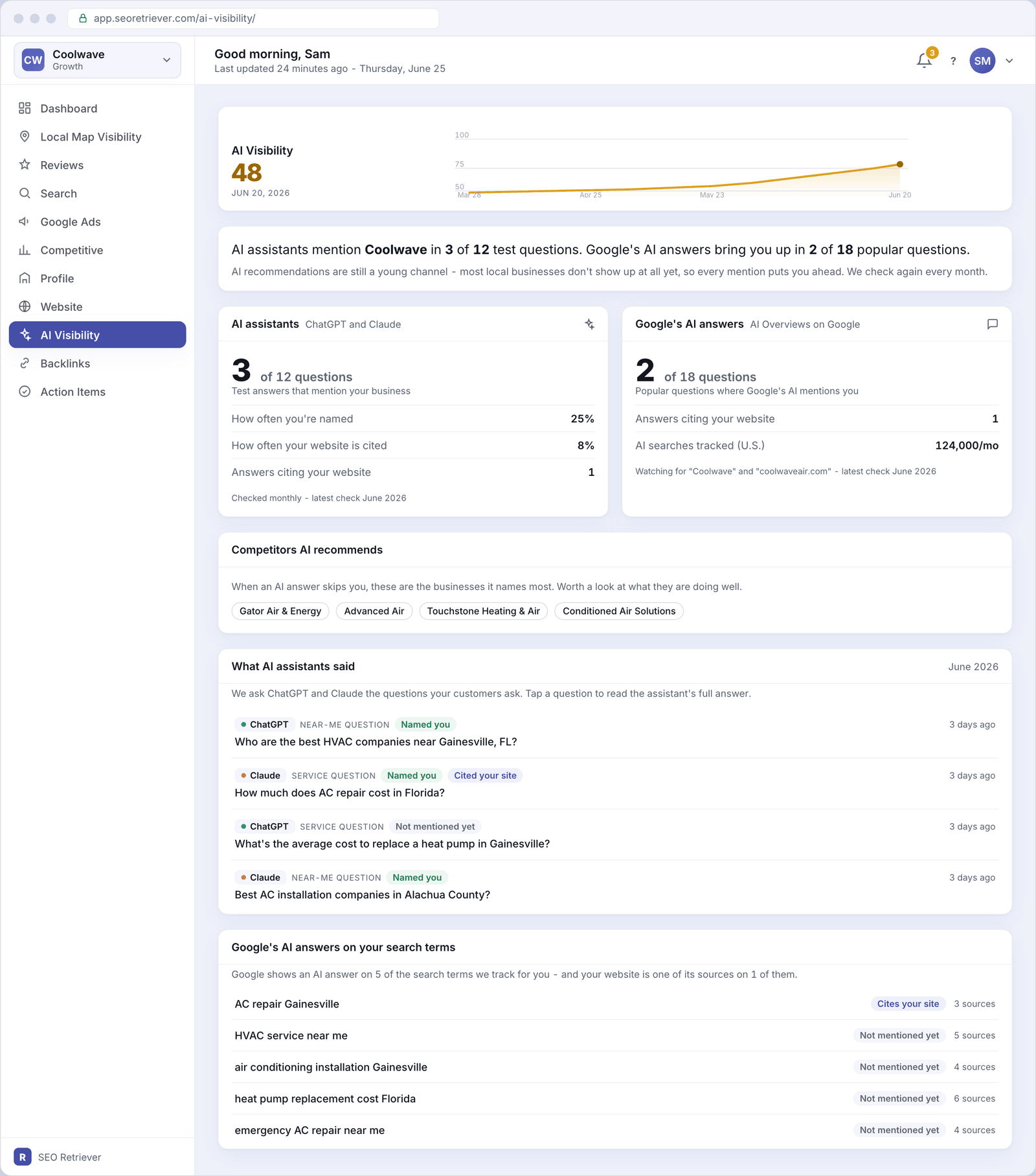
Task: Click the lock icon in address bar
Action: [83, 18]
